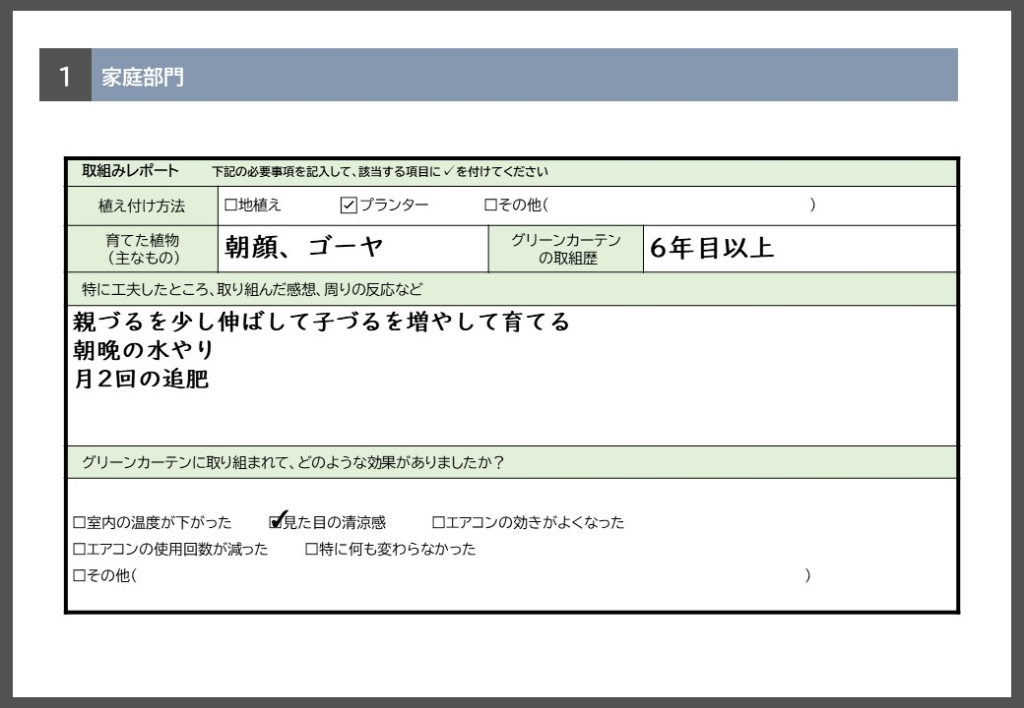This screenshot has height=708, width=1024.
Task: Click the 育てた植物(主なもの) label cell
Action: tap(141, 249)
